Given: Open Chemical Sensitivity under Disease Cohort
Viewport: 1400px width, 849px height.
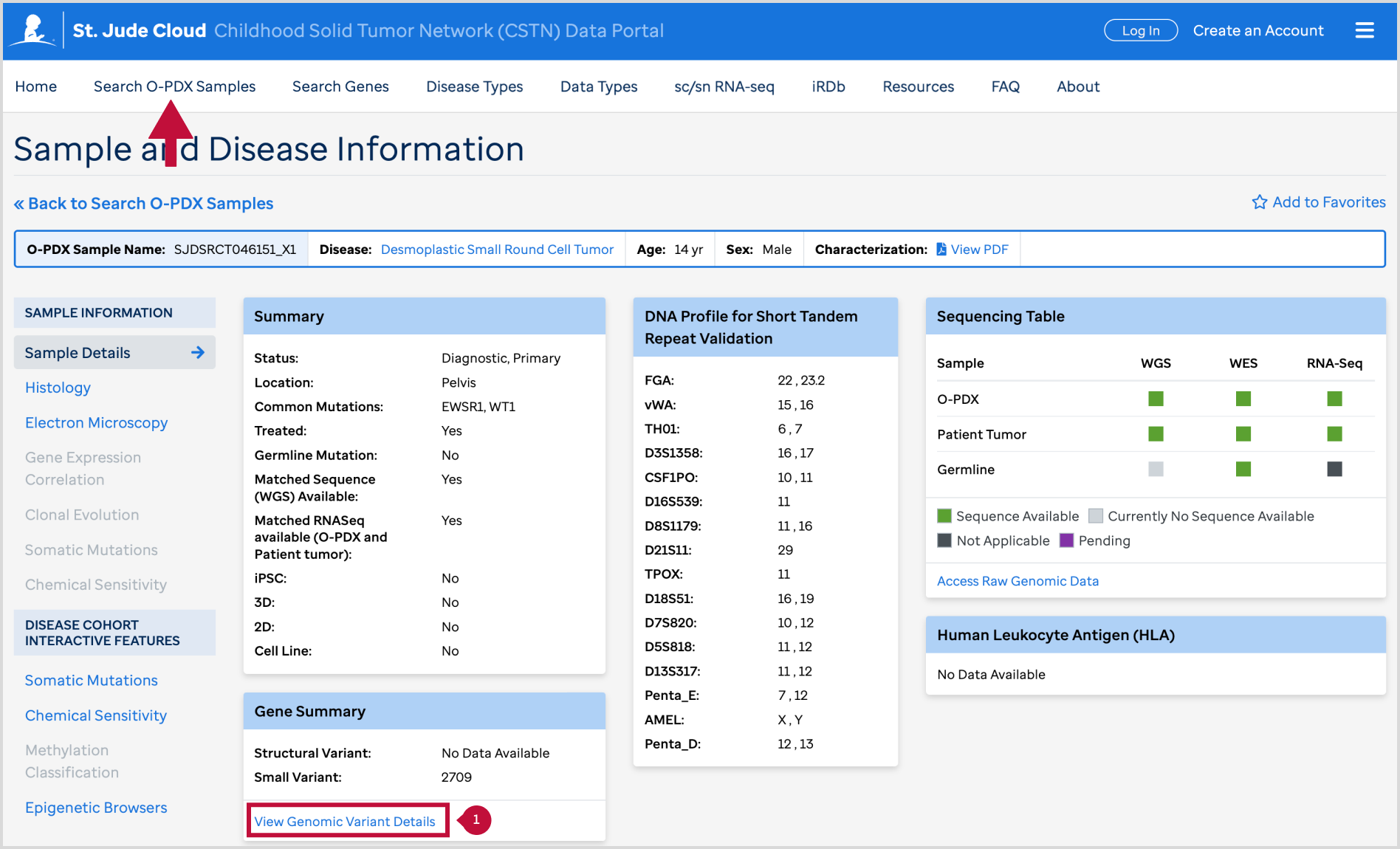Looking at the screenshot, I should (x=96, y=715).
